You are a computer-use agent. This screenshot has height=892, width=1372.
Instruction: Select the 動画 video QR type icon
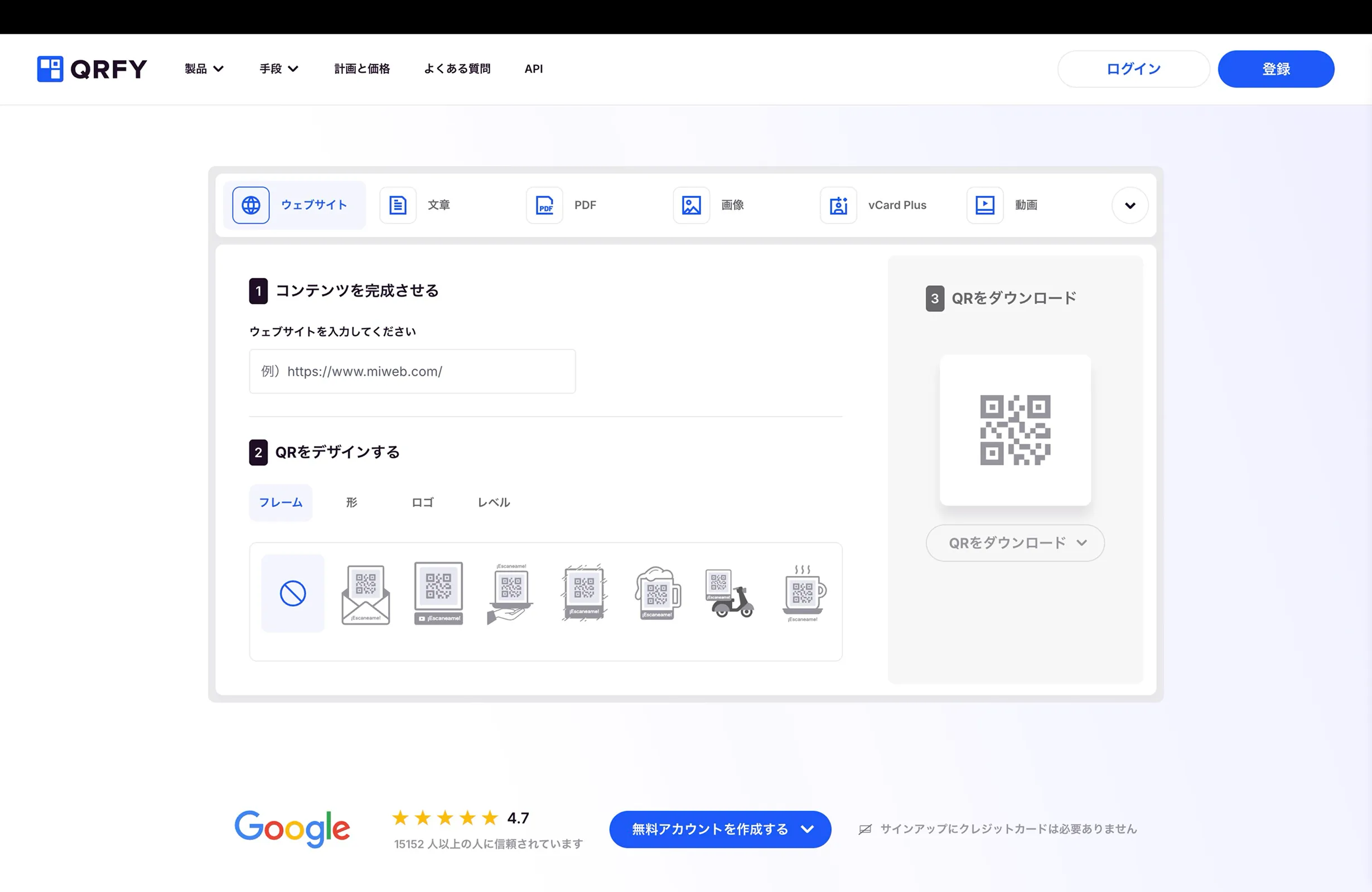click(984, 205)
